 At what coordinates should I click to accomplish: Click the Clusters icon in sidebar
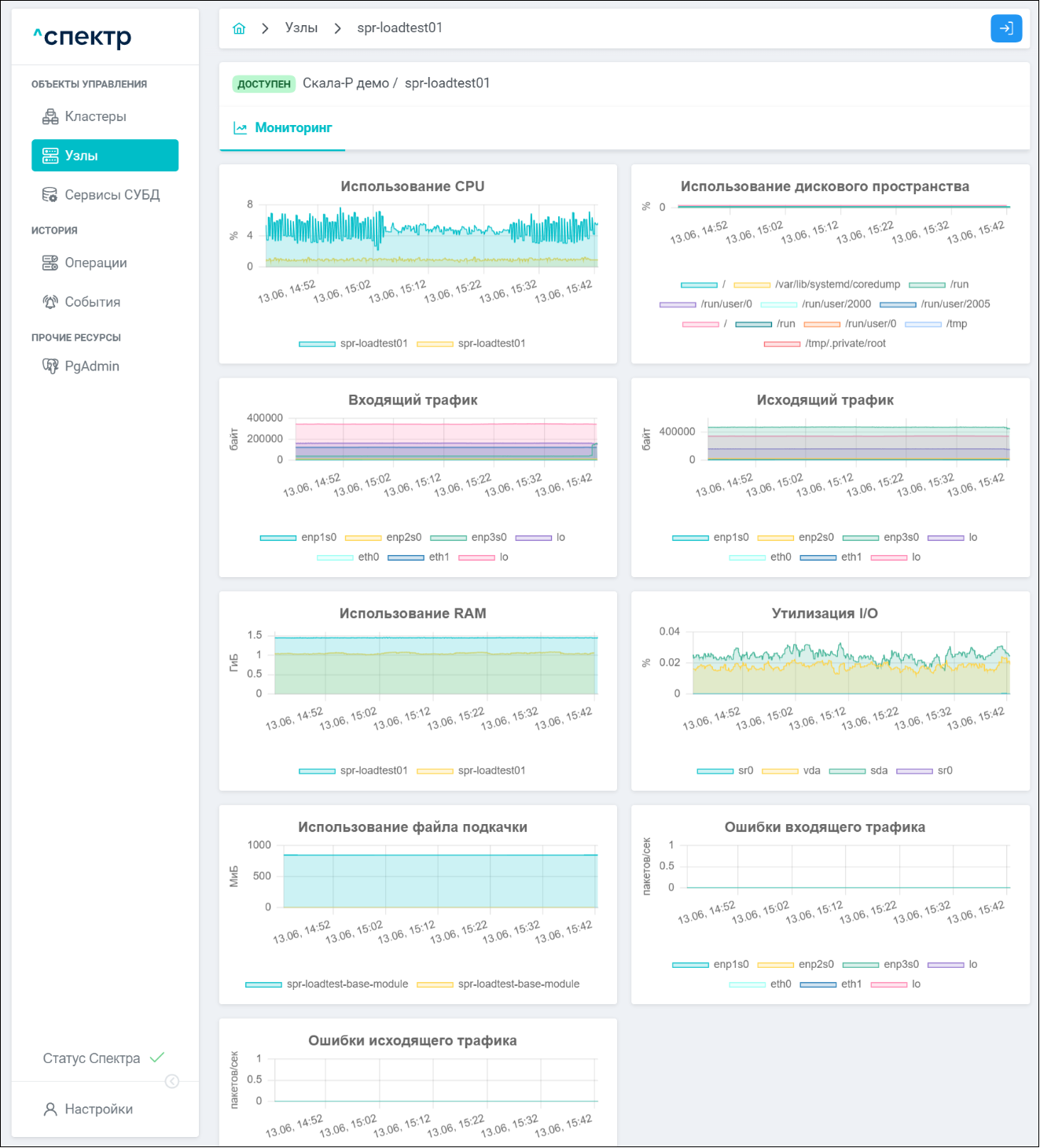(x=50, y=117)
